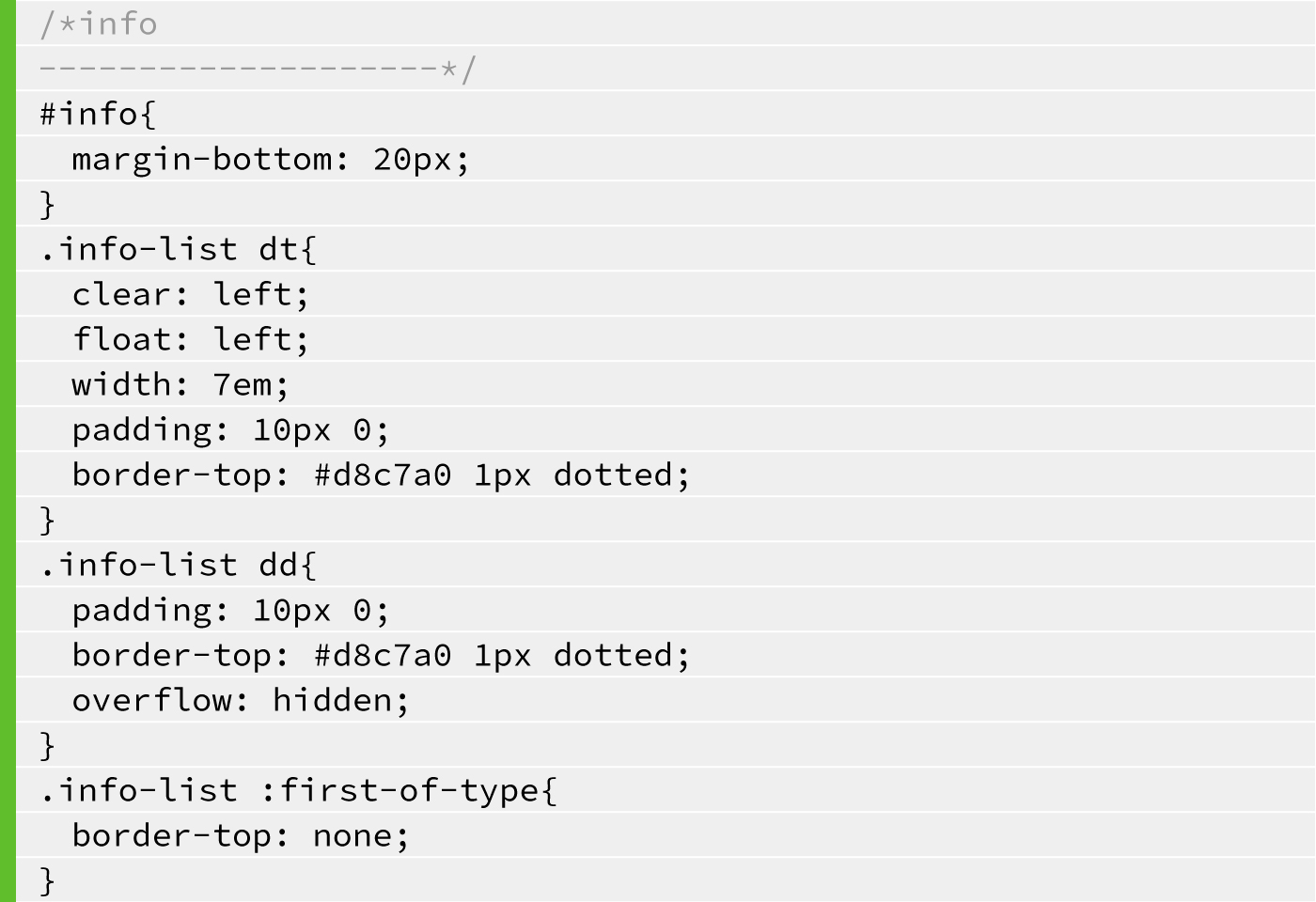This screenshot has height=902, width=1316.
Task: Click the .info-list dd selector line
Action: point(179,565)
